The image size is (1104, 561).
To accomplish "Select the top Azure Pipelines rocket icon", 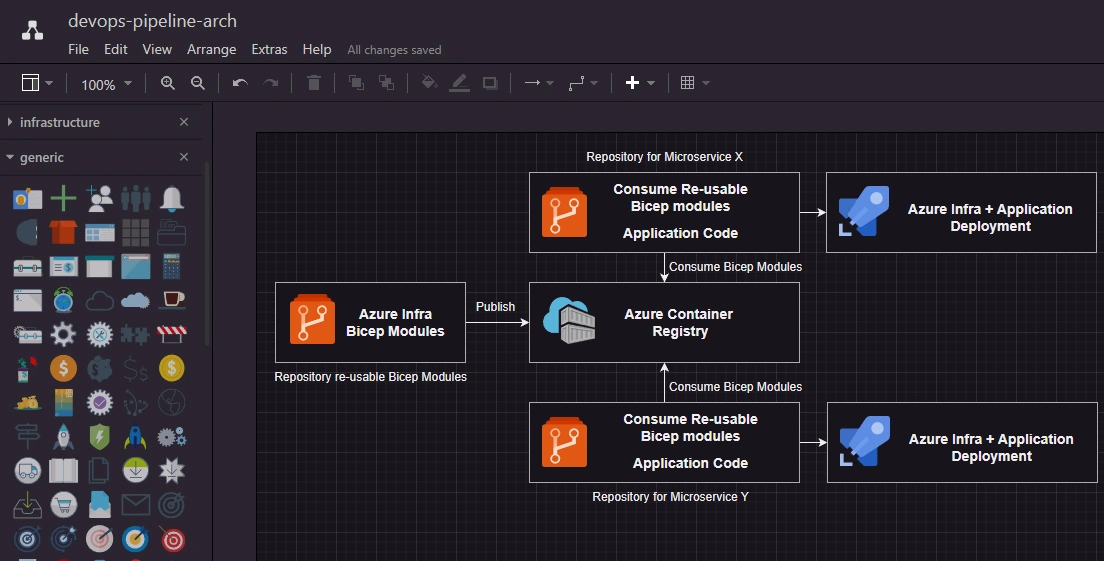I will coord(864,210).
